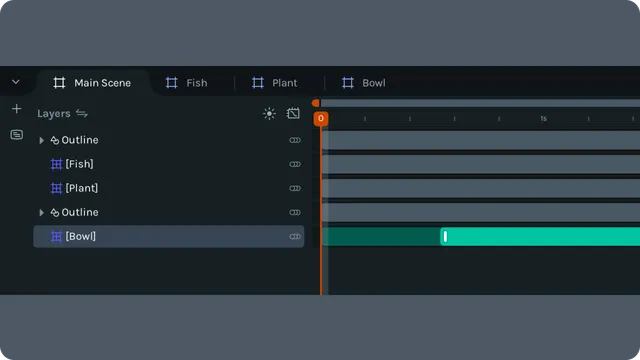640x360 pixels.
Task: Click the [Fish] layer timeline bar
Action: click(481, 164)
